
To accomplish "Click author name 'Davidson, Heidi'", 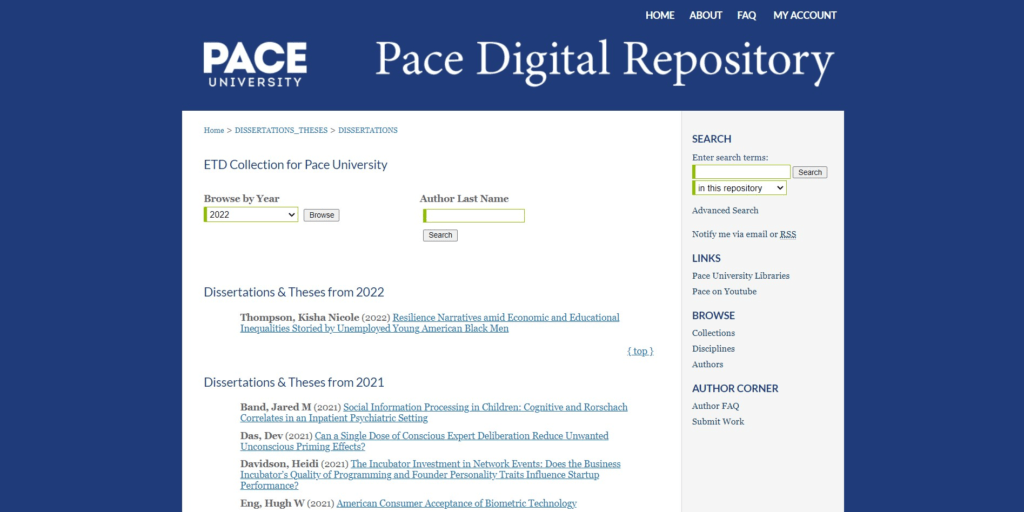I will coord(279,464).
